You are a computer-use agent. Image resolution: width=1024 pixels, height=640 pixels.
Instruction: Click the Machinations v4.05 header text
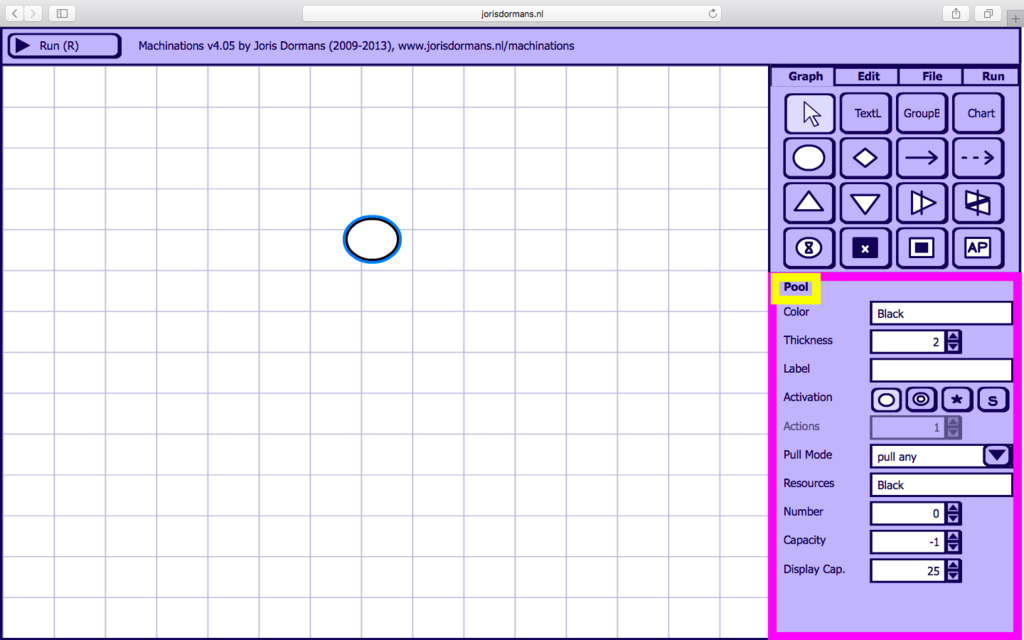[x=356, y=46]
